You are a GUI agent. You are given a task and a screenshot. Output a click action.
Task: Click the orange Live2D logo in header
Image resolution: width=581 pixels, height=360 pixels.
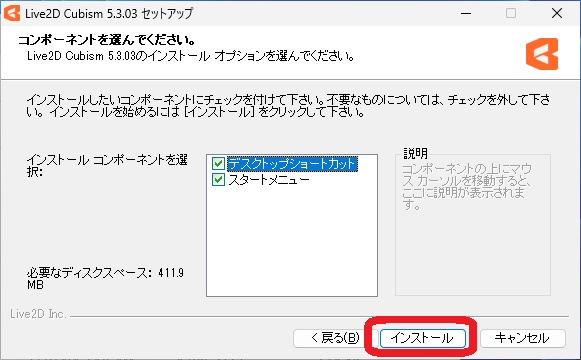click(542, 54)
